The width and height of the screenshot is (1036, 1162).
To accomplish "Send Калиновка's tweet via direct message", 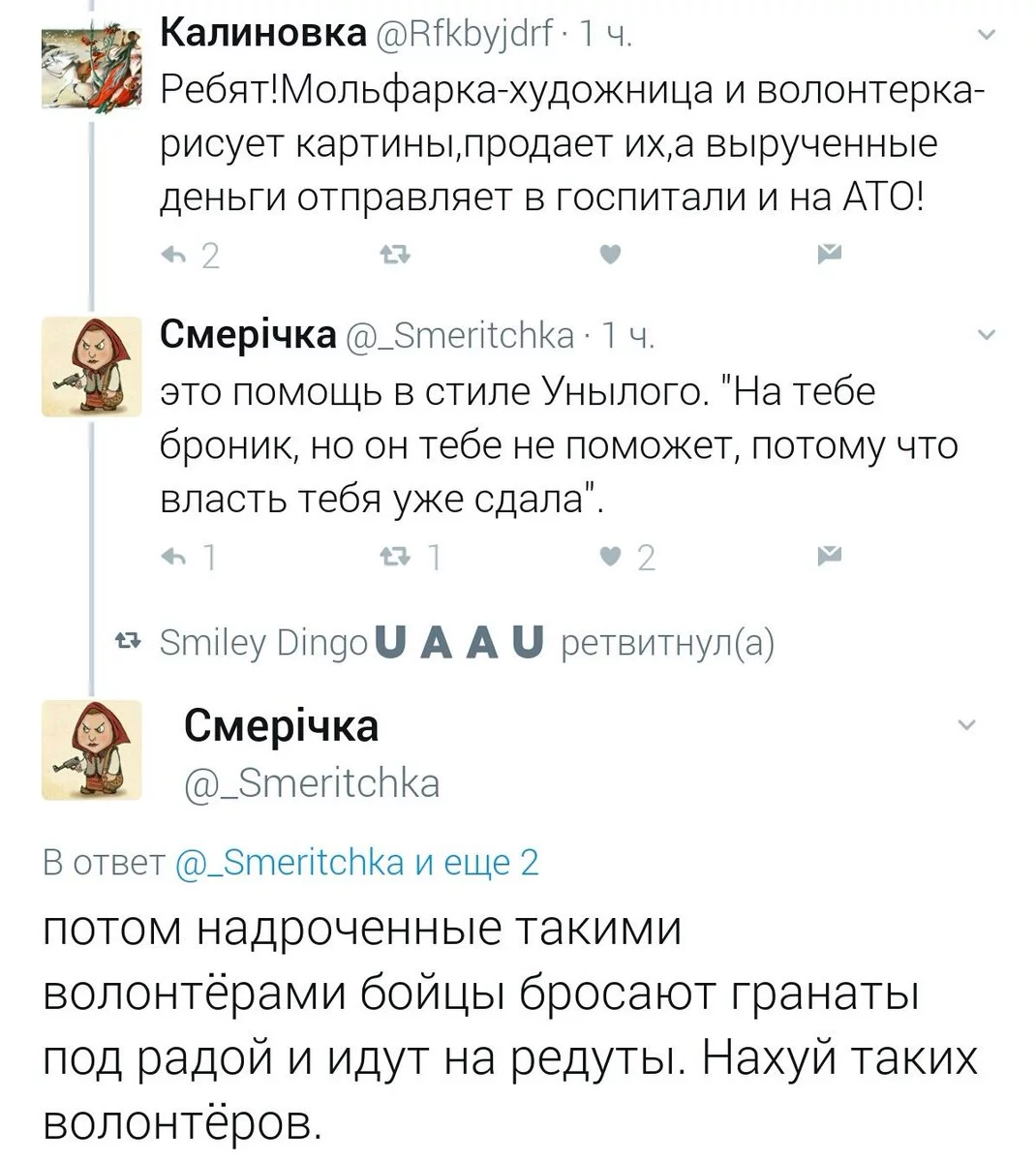I will (x=830, y=255).
